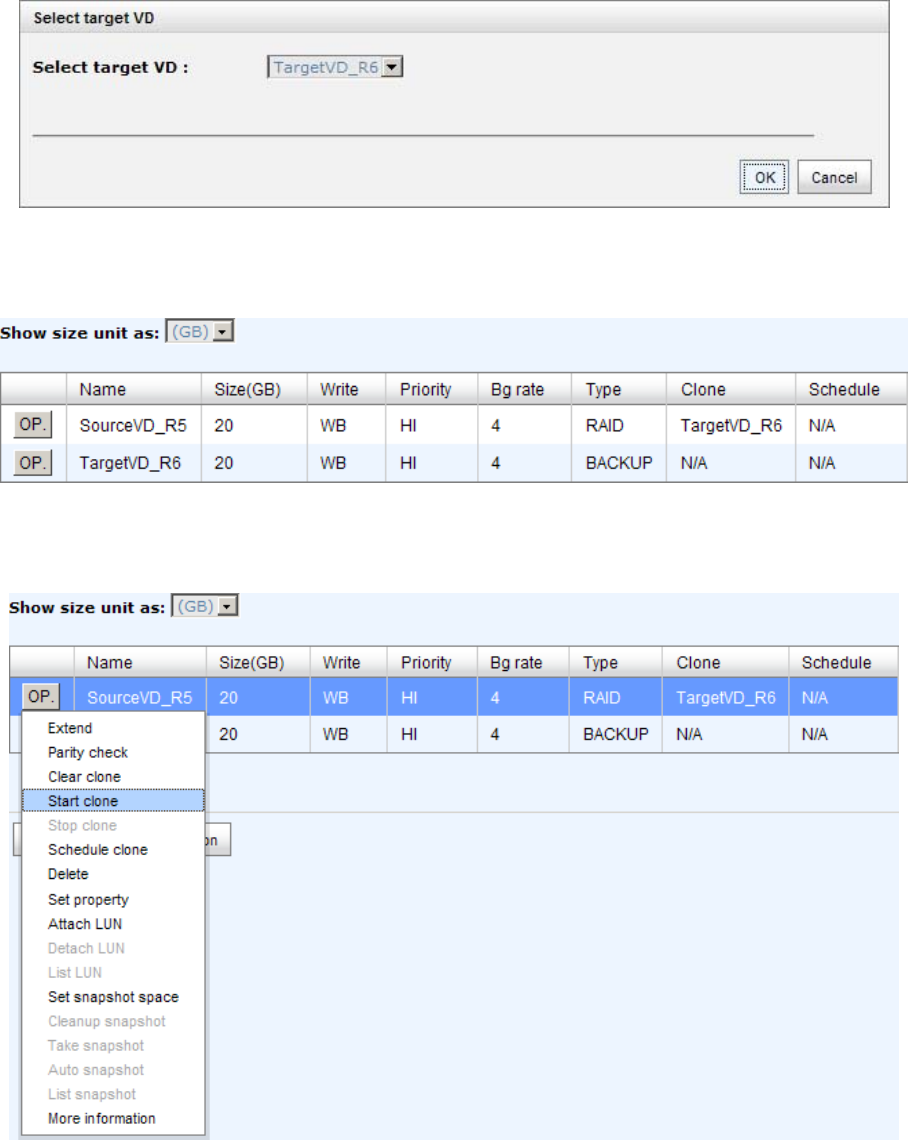Open OP. button for TargetVD_R6 in middle table
The image size is (908, 1140).
point(33,462)
